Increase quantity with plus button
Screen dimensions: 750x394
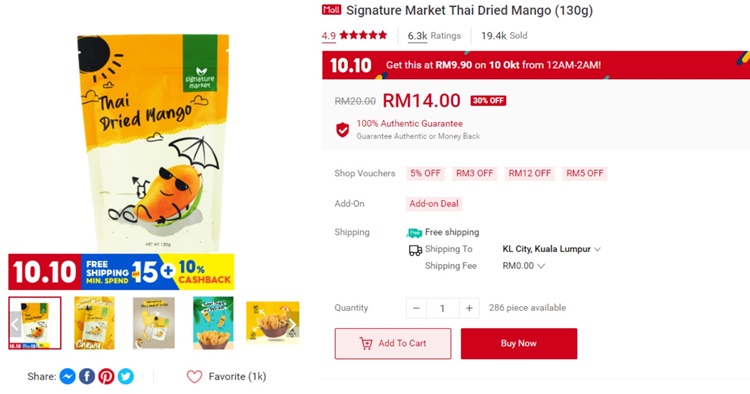coord(469,308)
